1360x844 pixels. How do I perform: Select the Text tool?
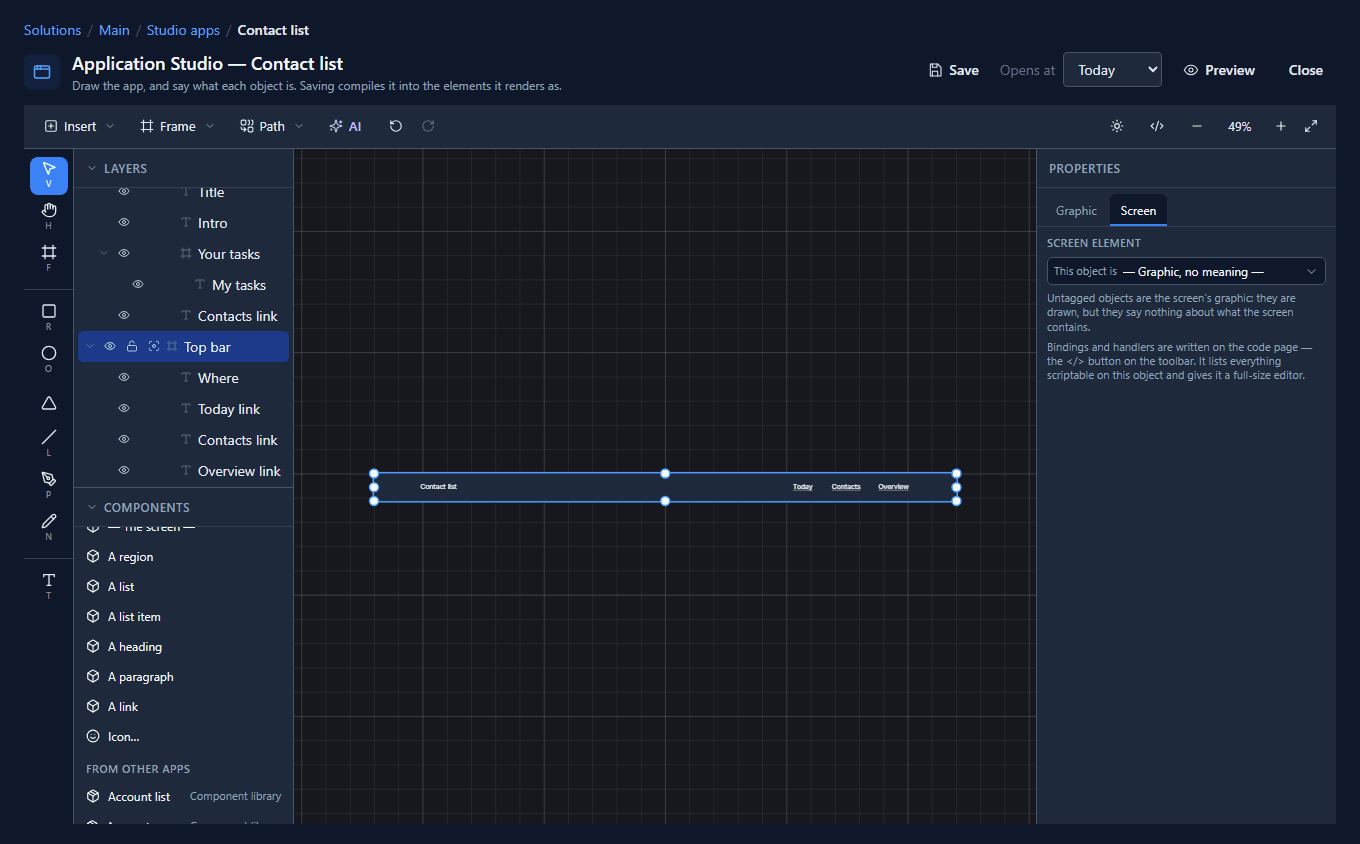click(49, 585)
